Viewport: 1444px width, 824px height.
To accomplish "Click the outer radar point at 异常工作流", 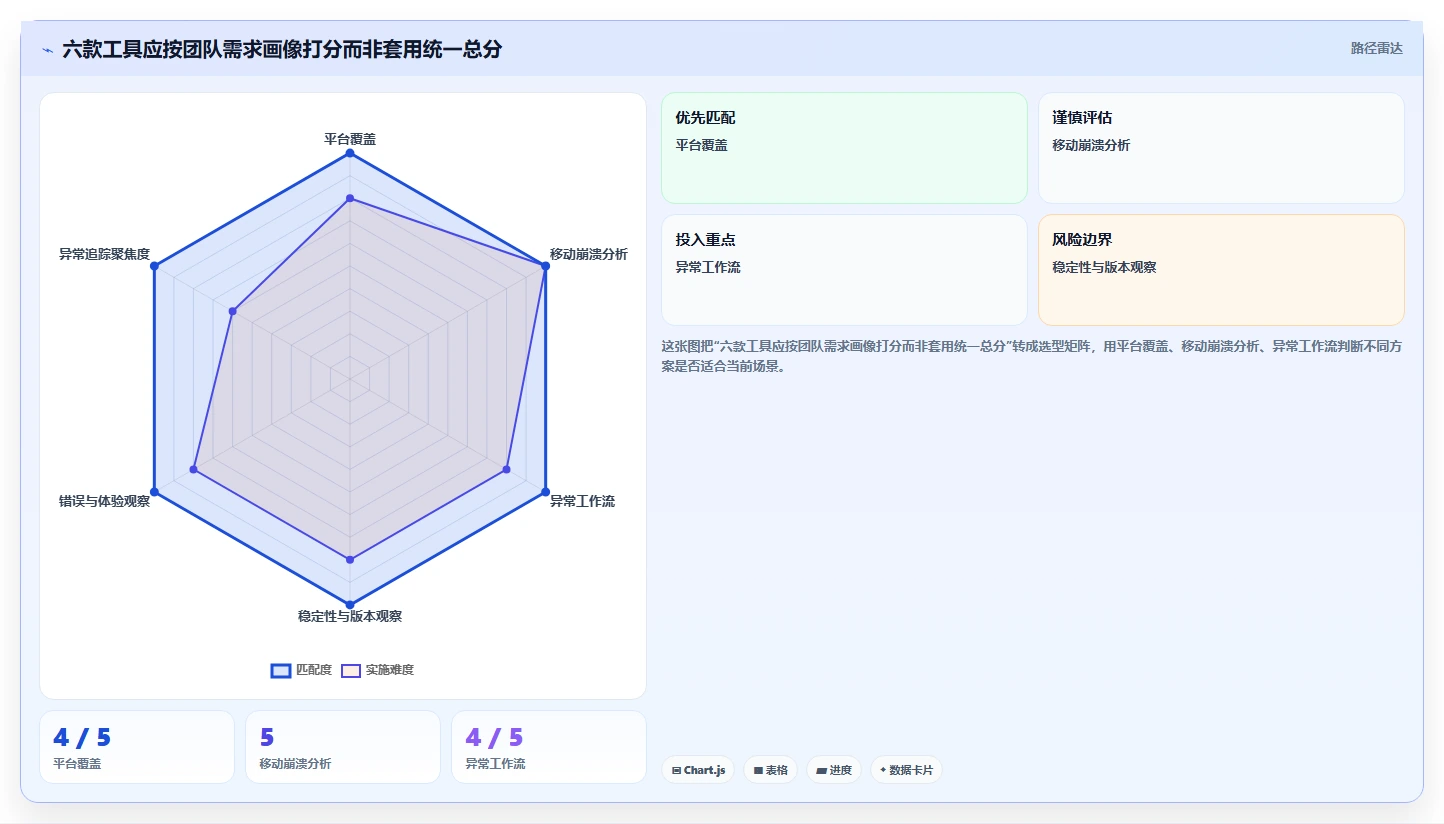I will tap(545, 492).
